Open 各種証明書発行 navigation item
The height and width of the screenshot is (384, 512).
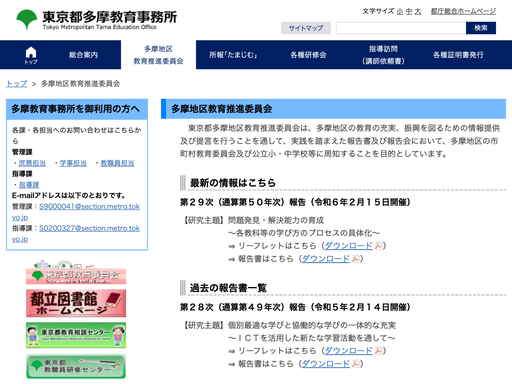[x=458, y=55]
